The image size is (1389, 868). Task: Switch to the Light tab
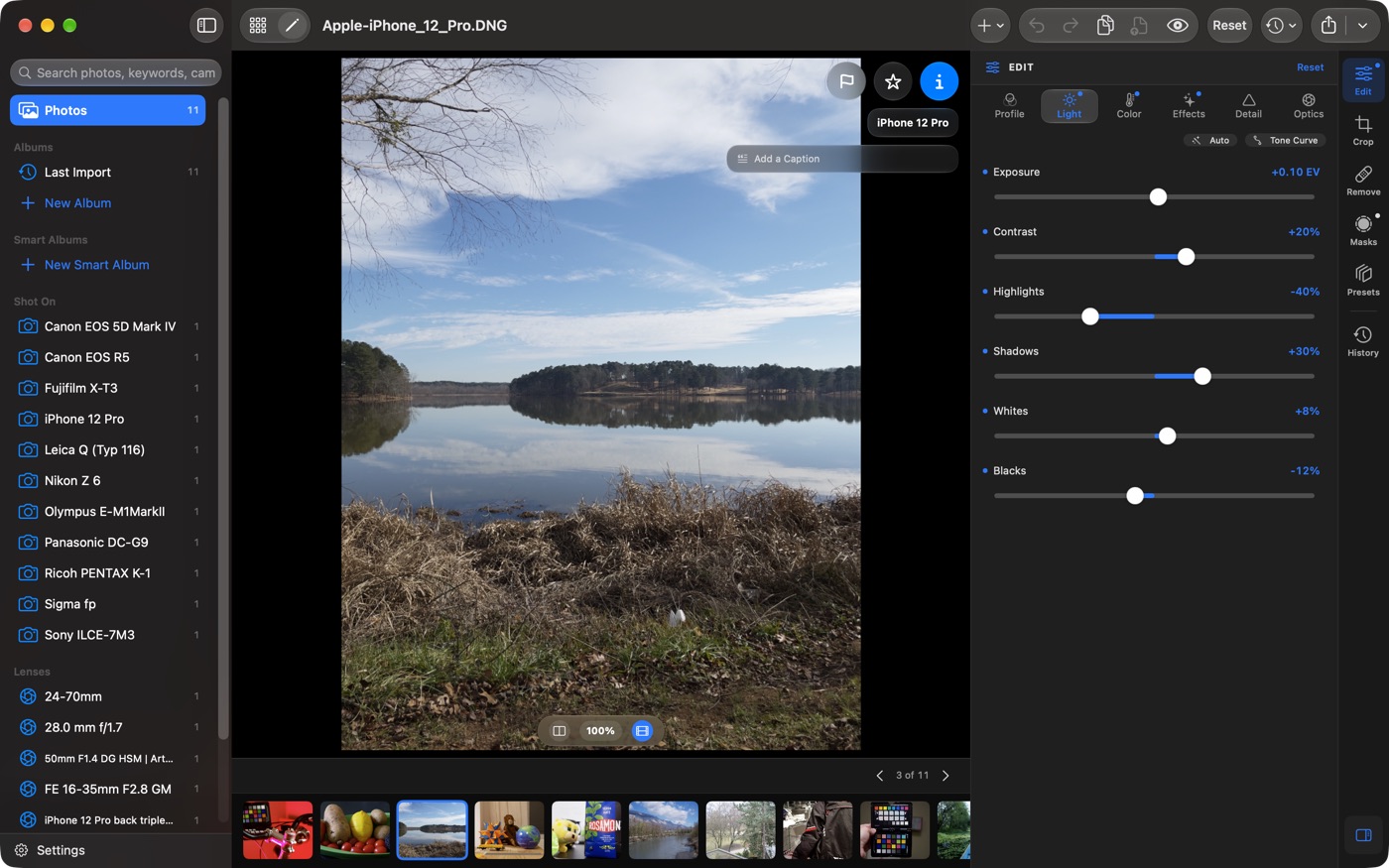pos(1070,106)
